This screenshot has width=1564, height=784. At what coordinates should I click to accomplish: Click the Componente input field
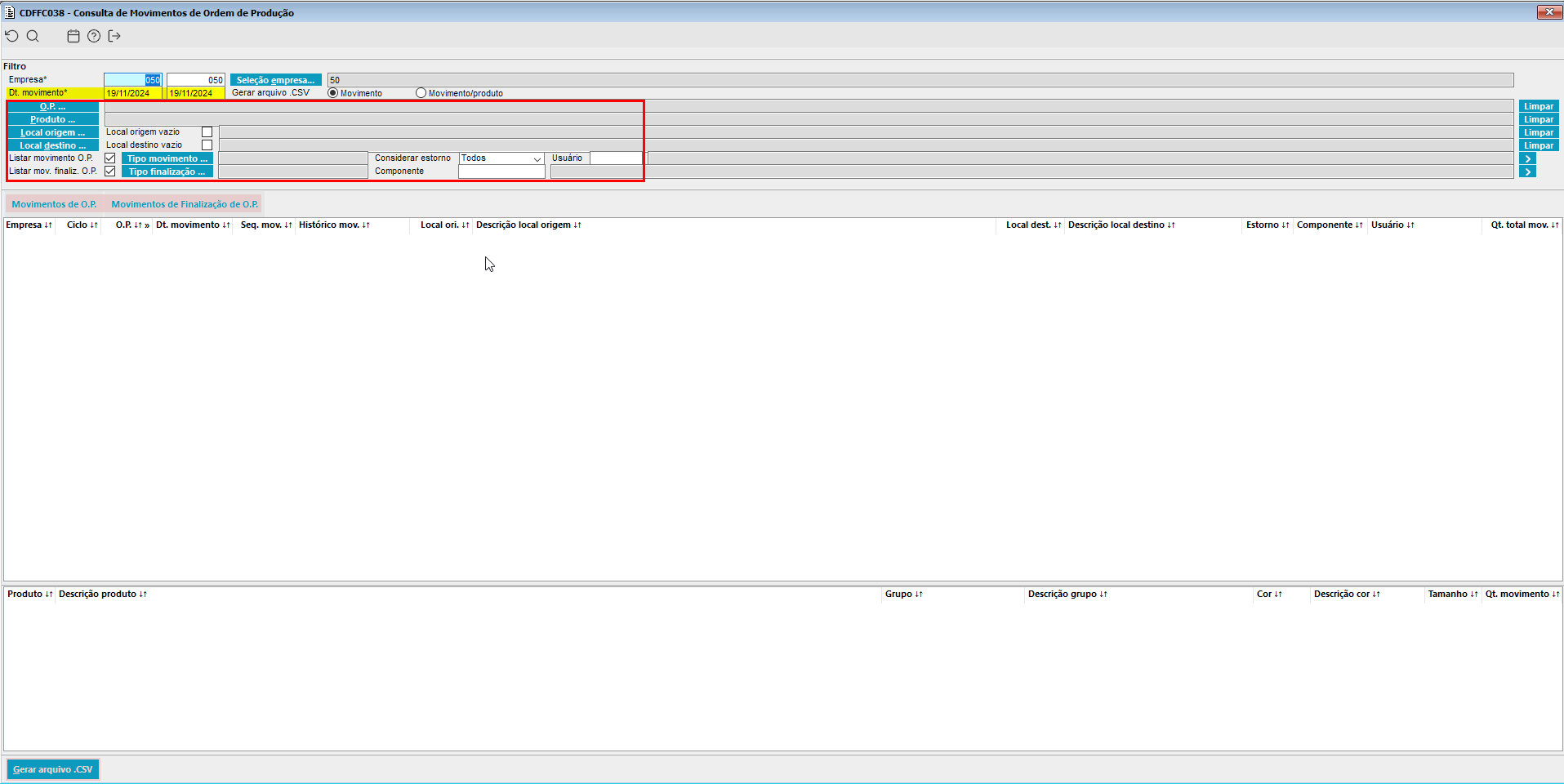(x=501, y=171)
